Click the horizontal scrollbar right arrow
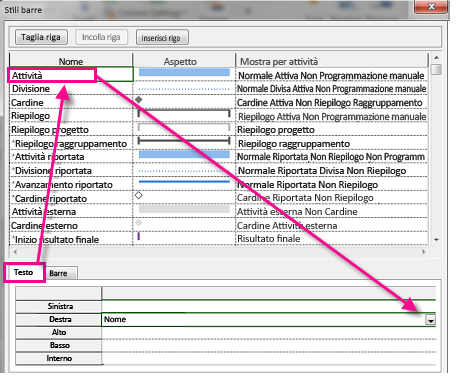Viewport: 459px width, 386px height. [x=424, y=252]
